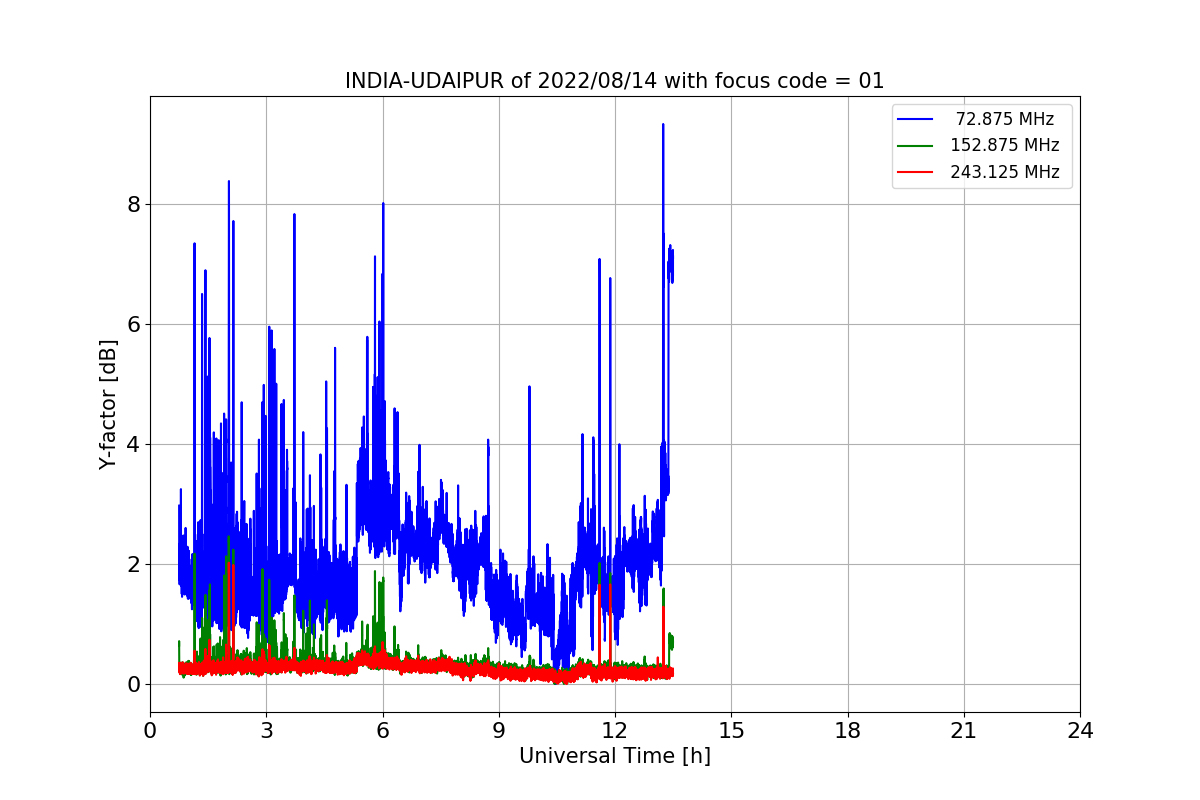Click x-axis tick label 9

coord(499,731)
